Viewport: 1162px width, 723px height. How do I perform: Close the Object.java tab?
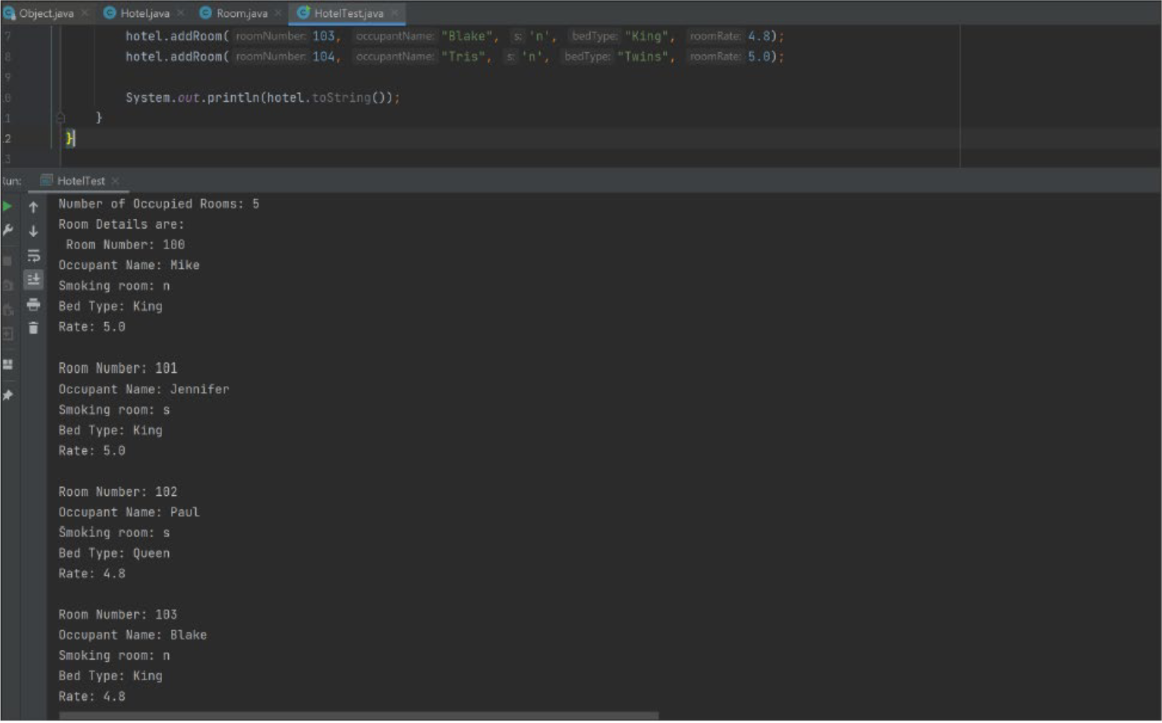[x=85, y=13]
